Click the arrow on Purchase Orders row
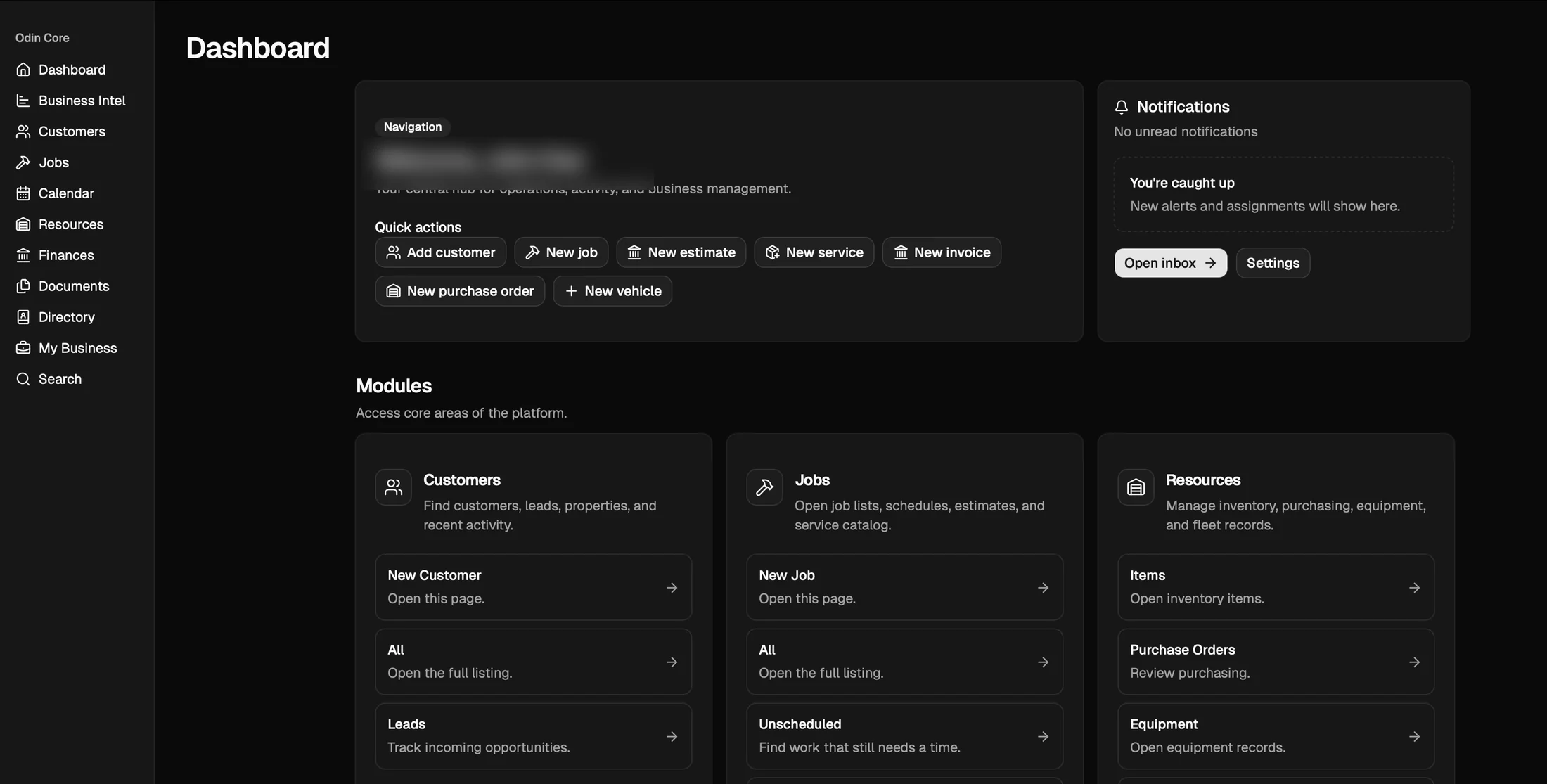 [x=1415, y=662]
